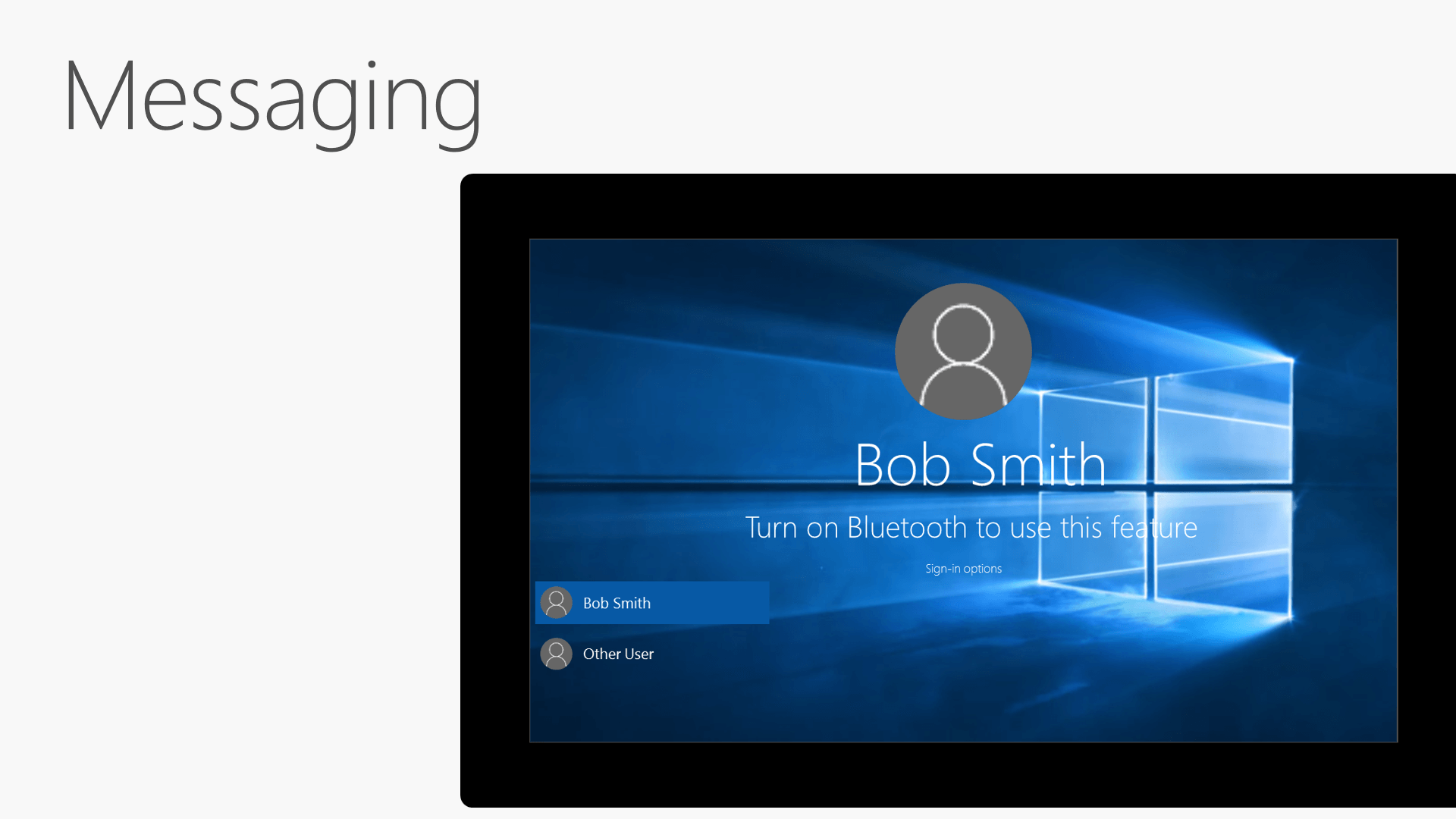Click the small avatar beside Bob Smith
The image size is (1456, 819).
[x=556, y=603]
